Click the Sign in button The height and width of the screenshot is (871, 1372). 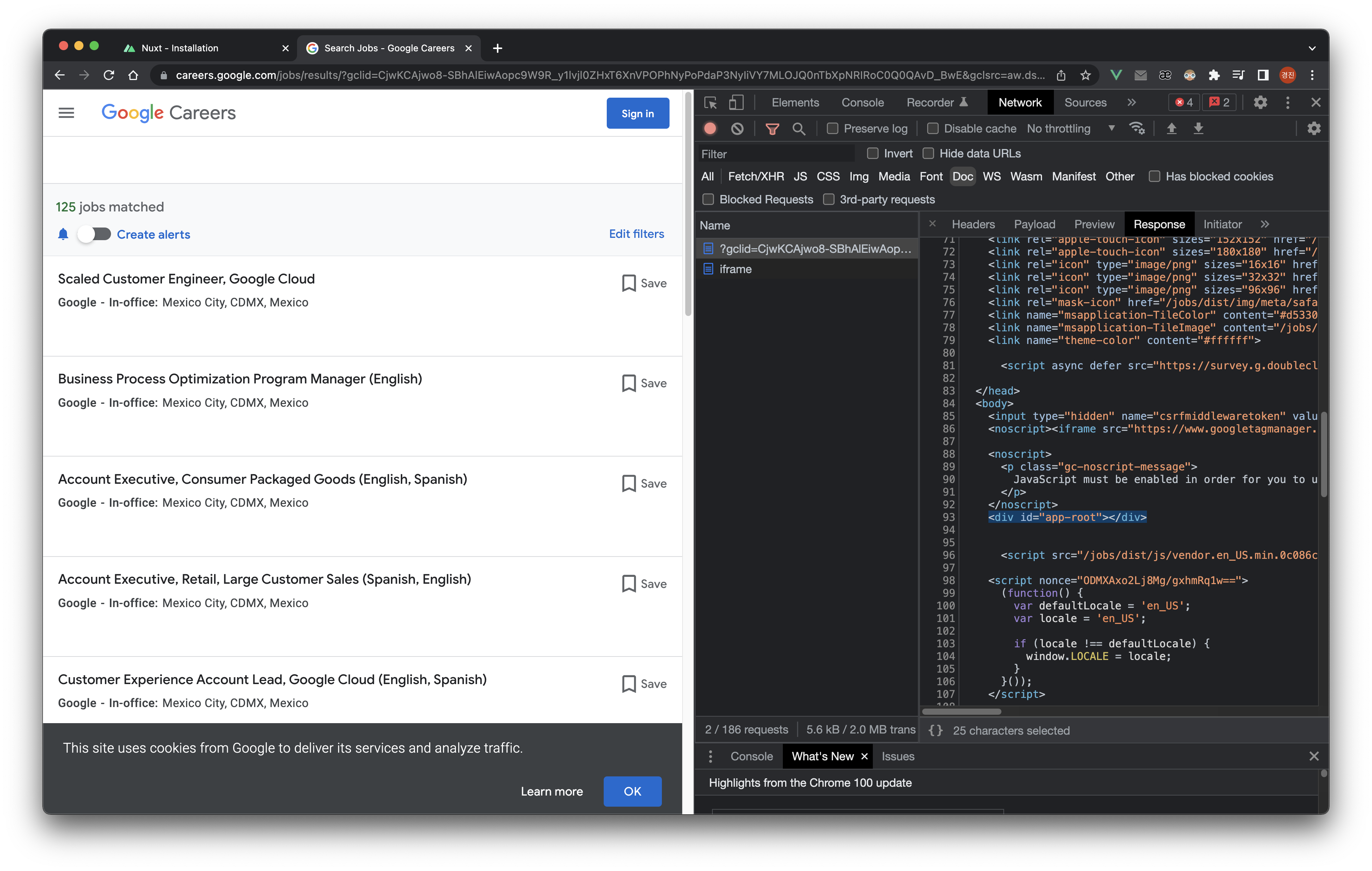(637, 113)
